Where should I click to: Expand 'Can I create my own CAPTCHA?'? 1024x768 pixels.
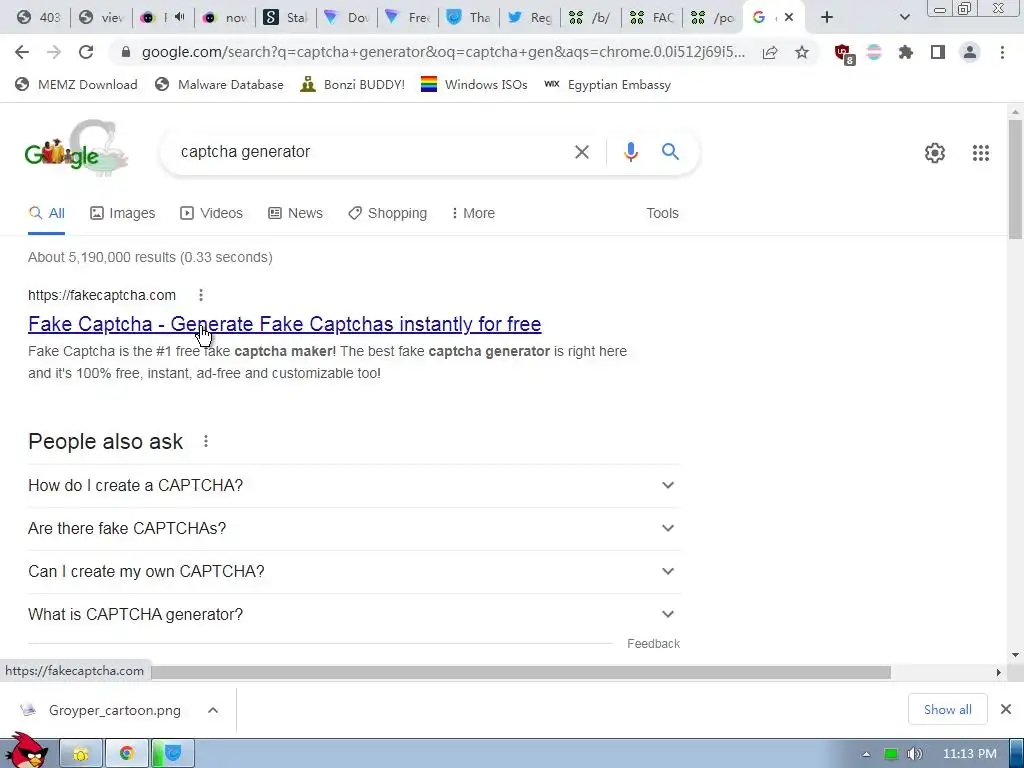click(x=354, y=571)
